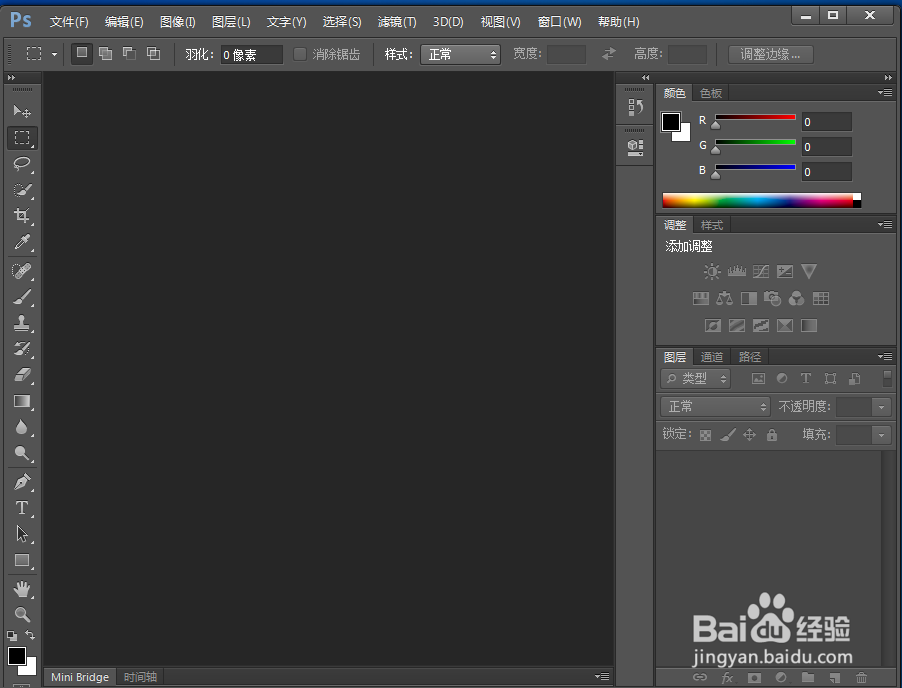
Task: Toggle Add to selection mode in options bar
Action: (105, 54)
